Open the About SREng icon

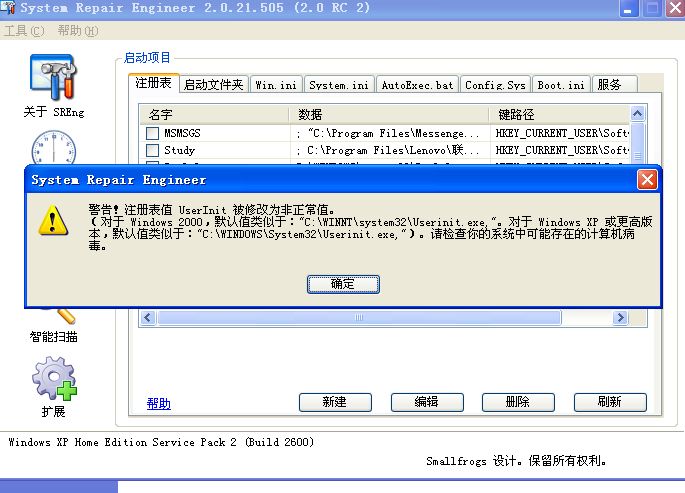coord(53,77)
